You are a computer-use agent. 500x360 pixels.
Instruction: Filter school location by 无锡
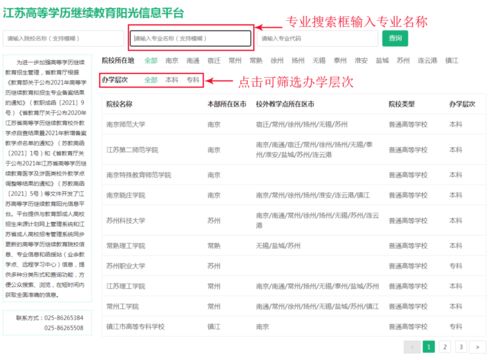point(319,60)
